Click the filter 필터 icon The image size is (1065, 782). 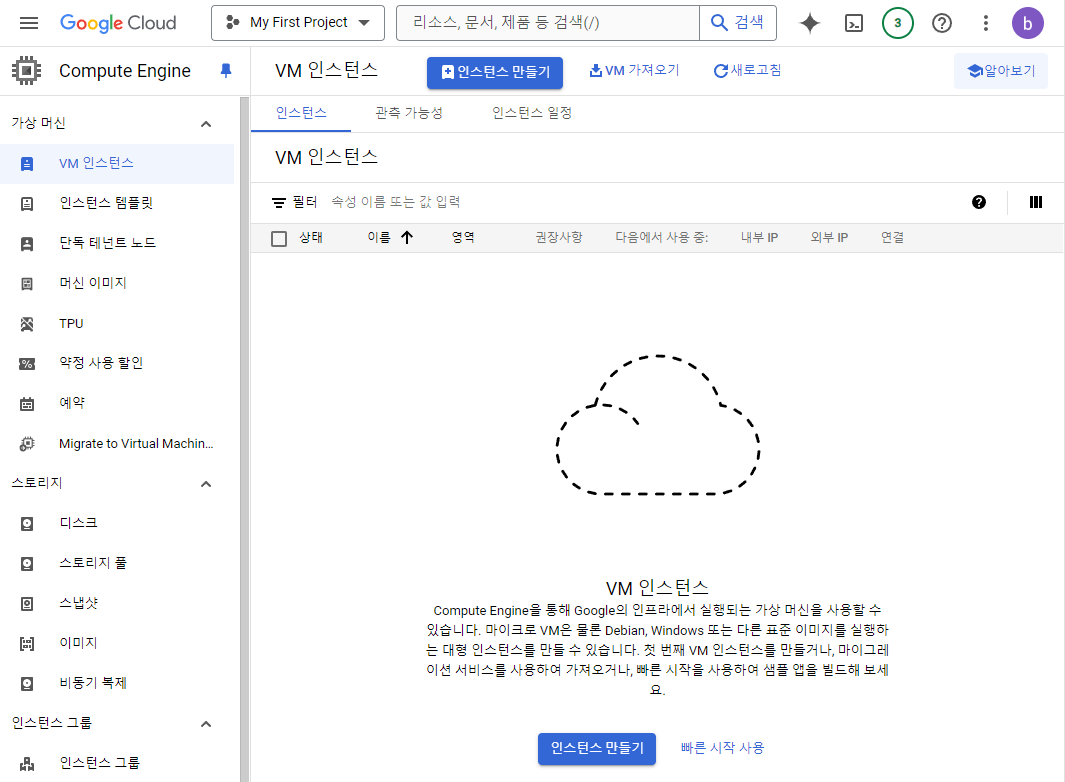[x=278, y=202]
